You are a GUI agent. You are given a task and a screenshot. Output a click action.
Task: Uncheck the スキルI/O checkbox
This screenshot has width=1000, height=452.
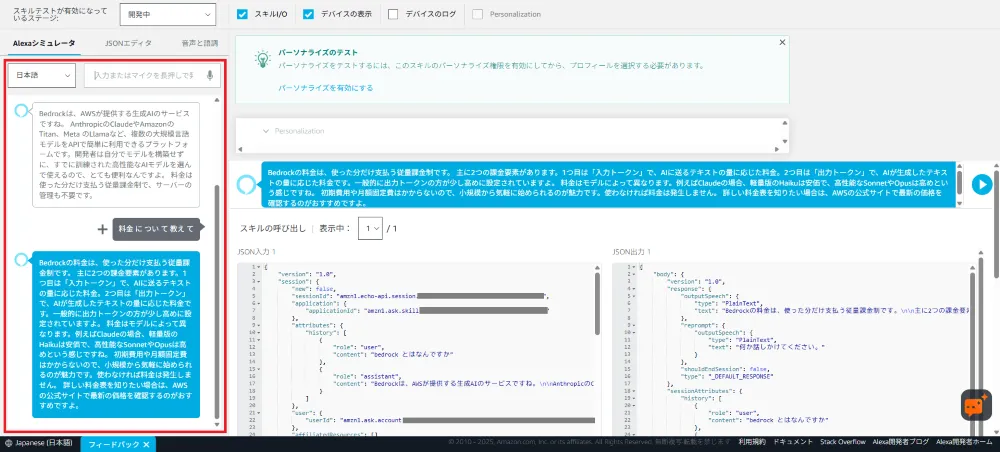pyautogui.click(x=243, y=15)
